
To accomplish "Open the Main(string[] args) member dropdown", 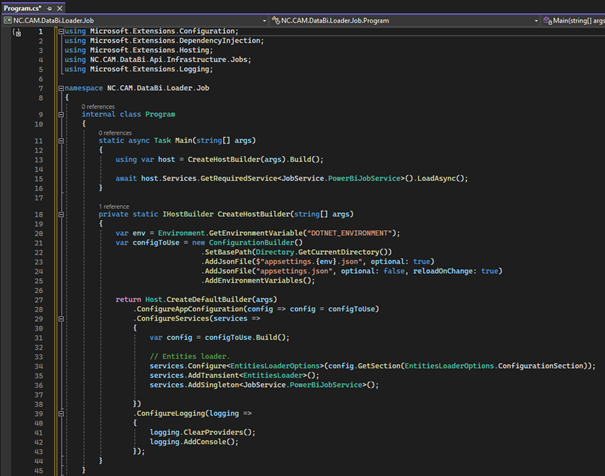I will (575, 20).
